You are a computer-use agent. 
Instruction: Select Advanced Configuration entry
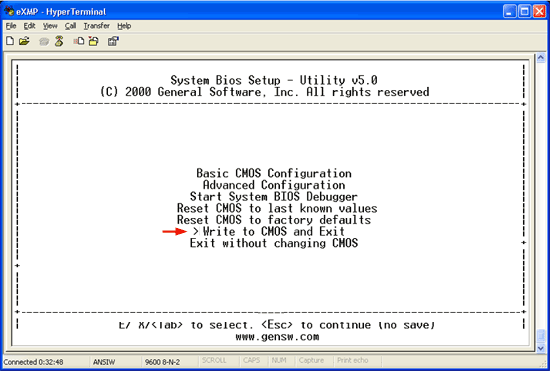[274, 185]
